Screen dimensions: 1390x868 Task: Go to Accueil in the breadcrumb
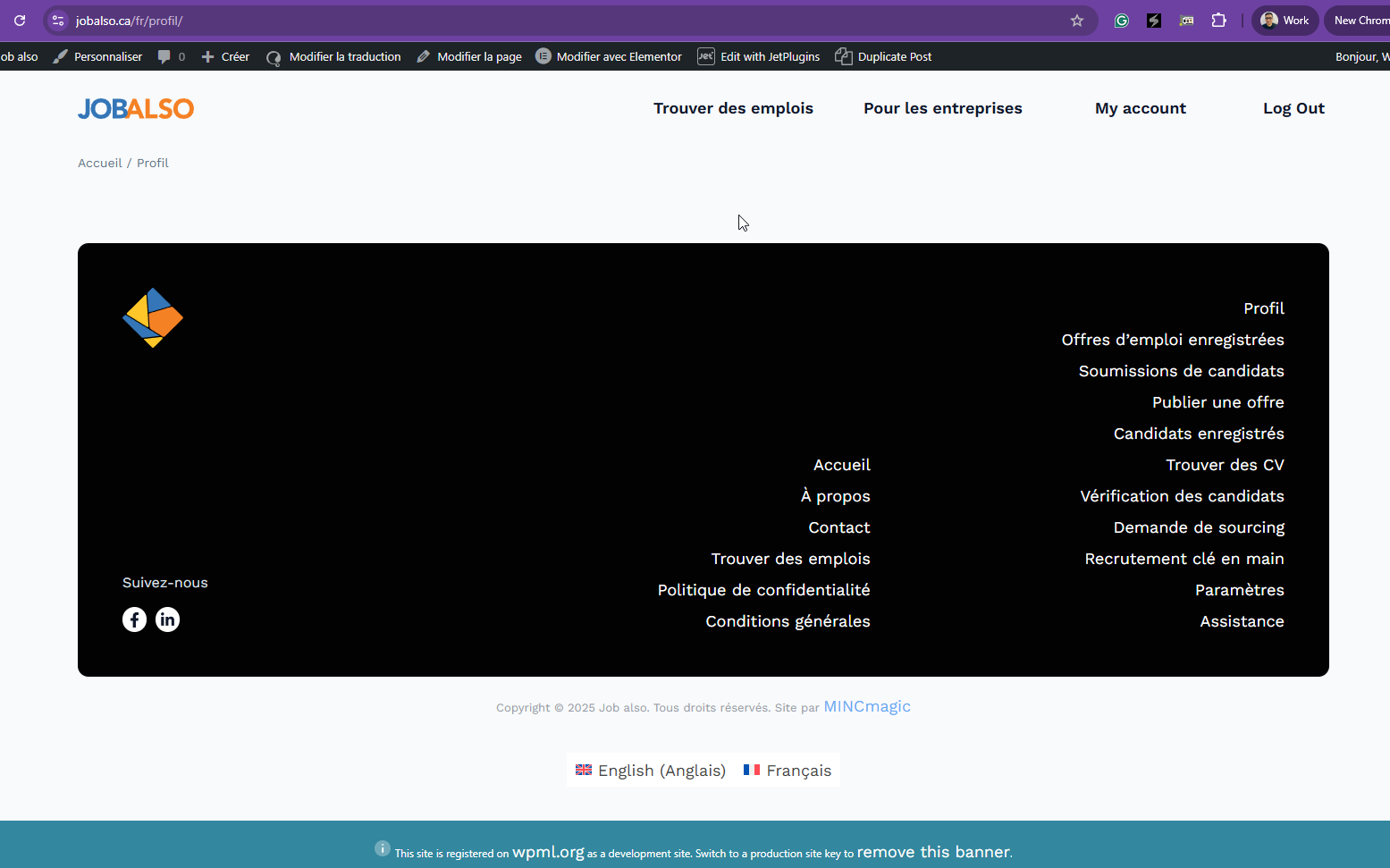click(100, 163)
